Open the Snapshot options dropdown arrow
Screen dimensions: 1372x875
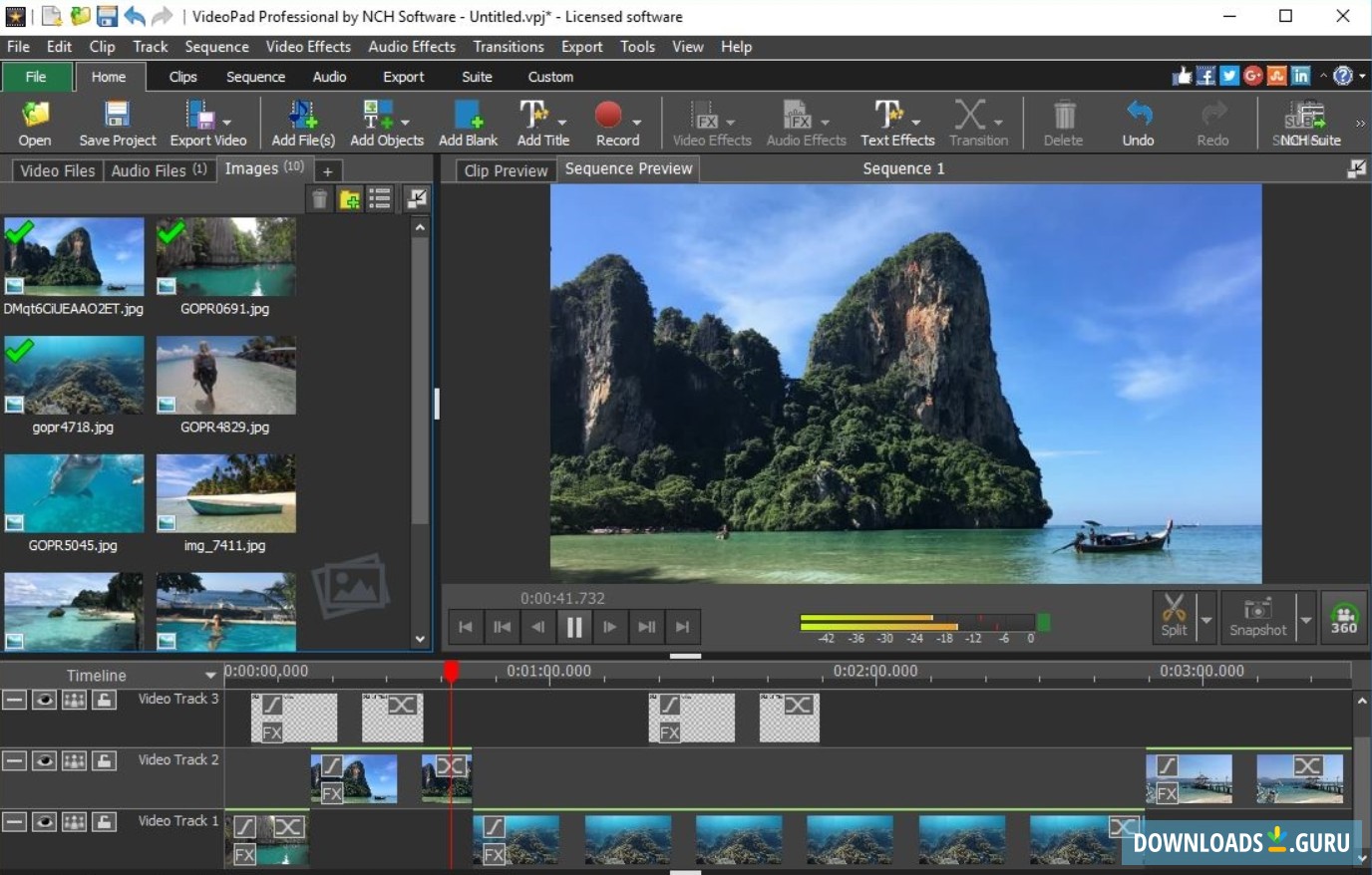1305,620
